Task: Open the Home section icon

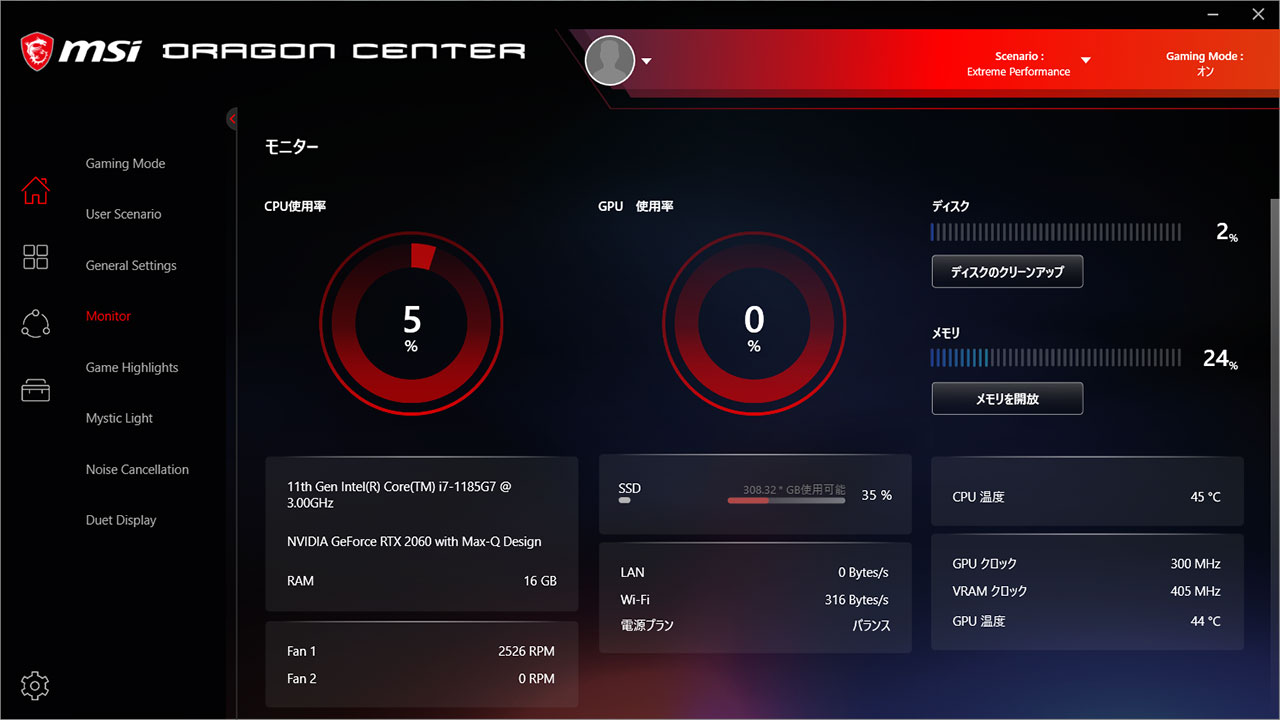Action: point(35,190)
